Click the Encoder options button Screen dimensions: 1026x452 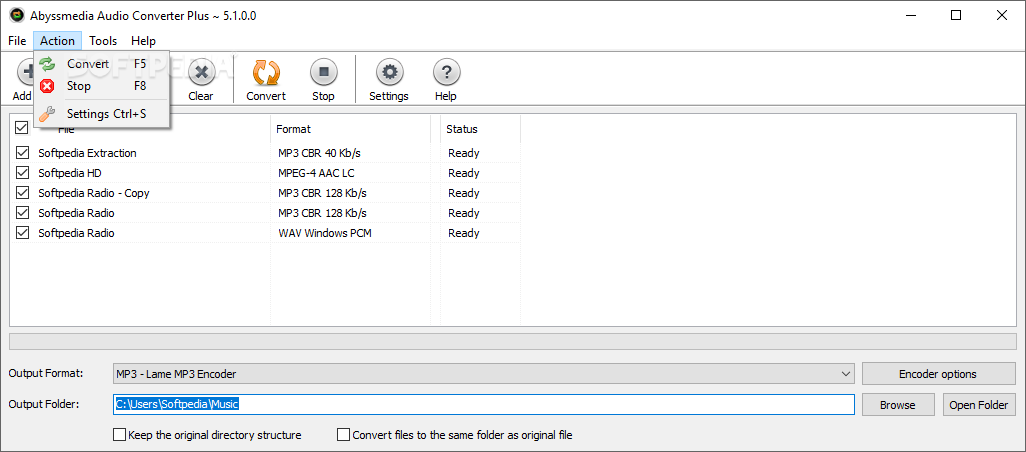click(938, 374)
